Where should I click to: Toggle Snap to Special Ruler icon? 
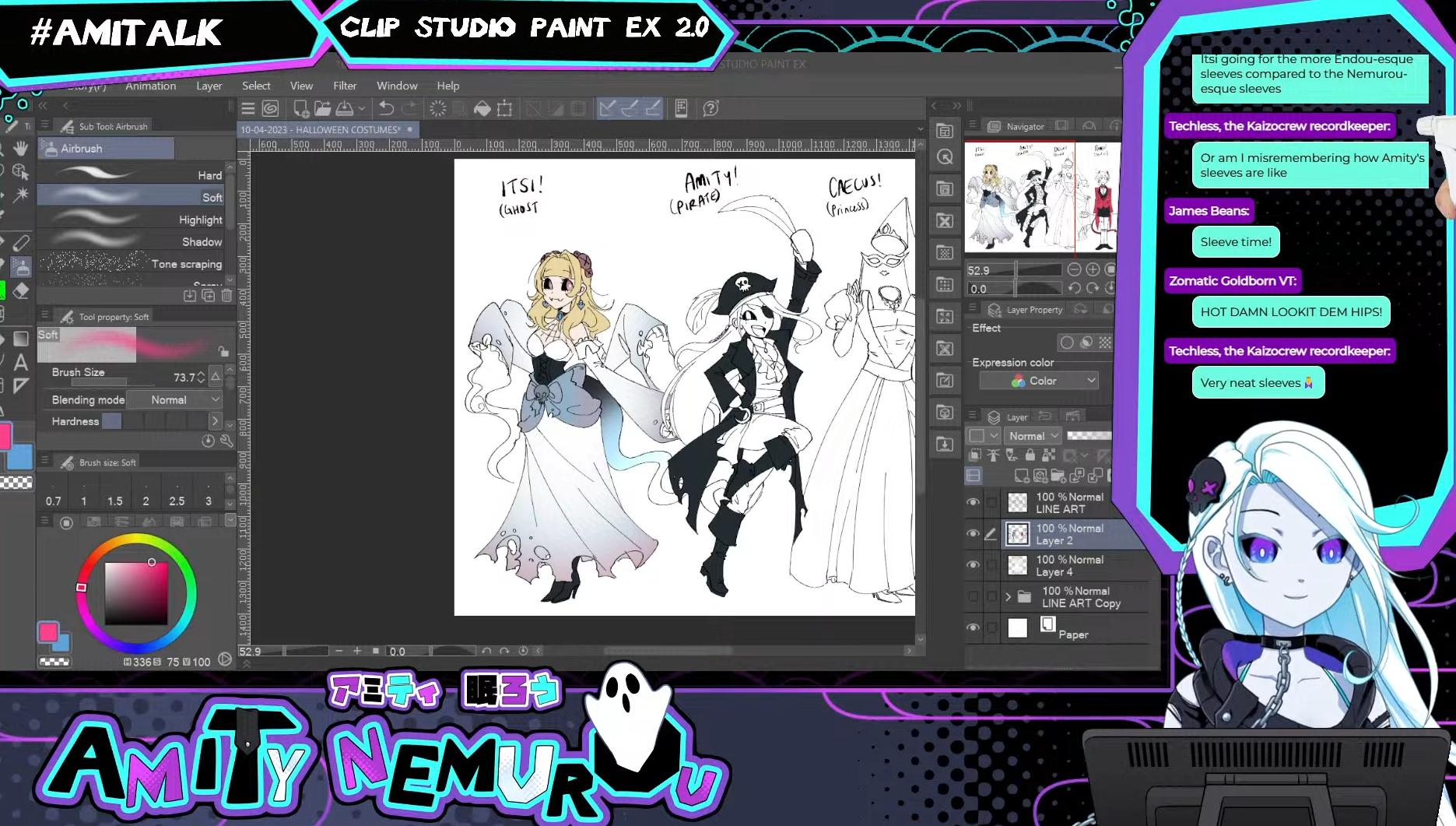click(630, 108)
